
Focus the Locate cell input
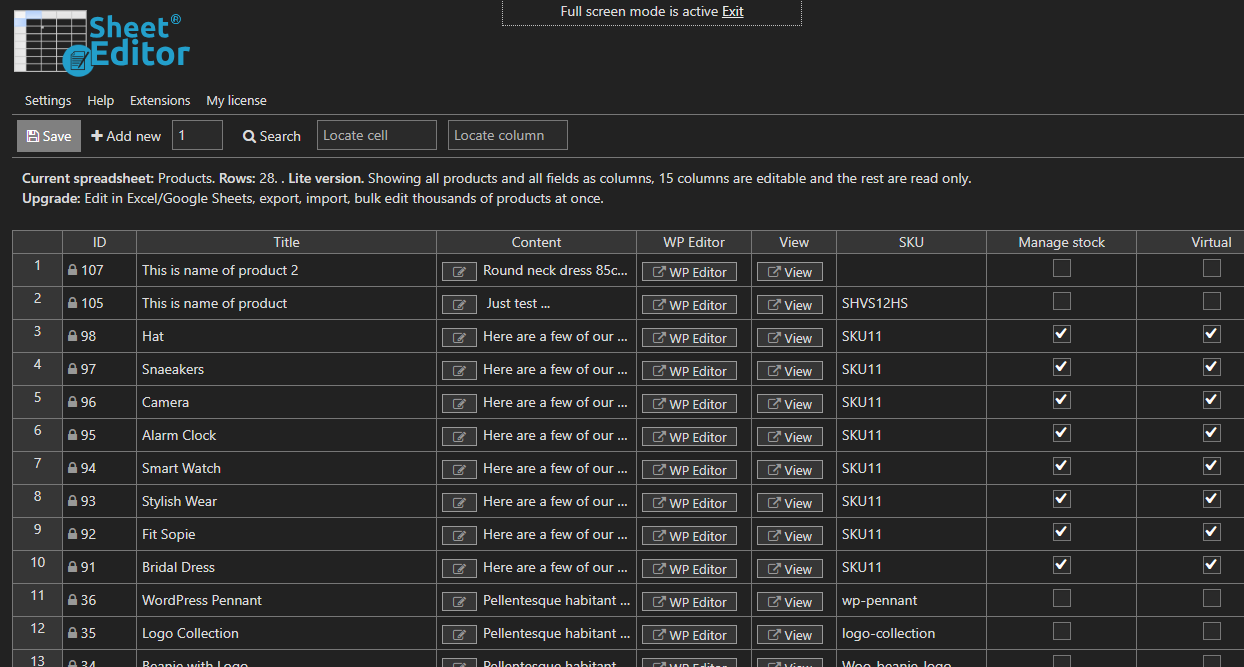pyautogui.click(x=377, y=135)
